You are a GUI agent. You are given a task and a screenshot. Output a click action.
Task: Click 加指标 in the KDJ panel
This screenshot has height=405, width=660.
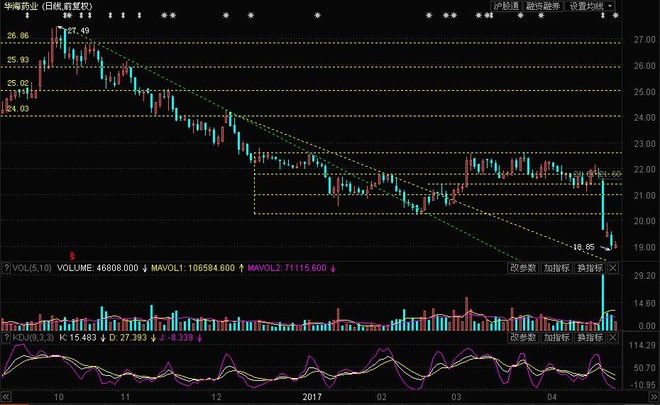(556, 338)
